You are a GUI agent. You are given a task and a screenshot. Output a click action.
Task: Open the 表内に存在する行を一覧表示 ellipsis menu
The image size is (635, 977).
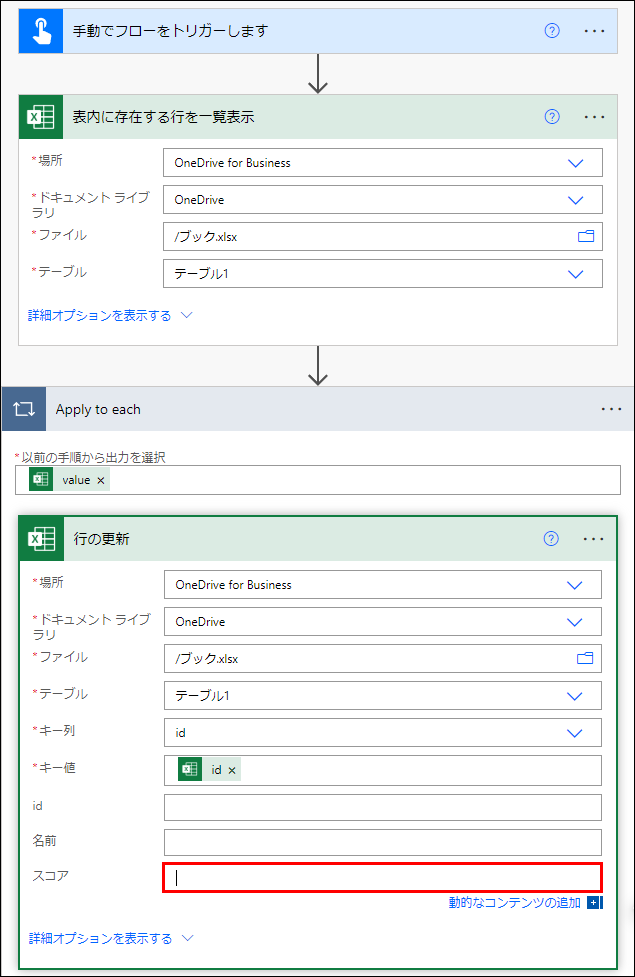594,117
